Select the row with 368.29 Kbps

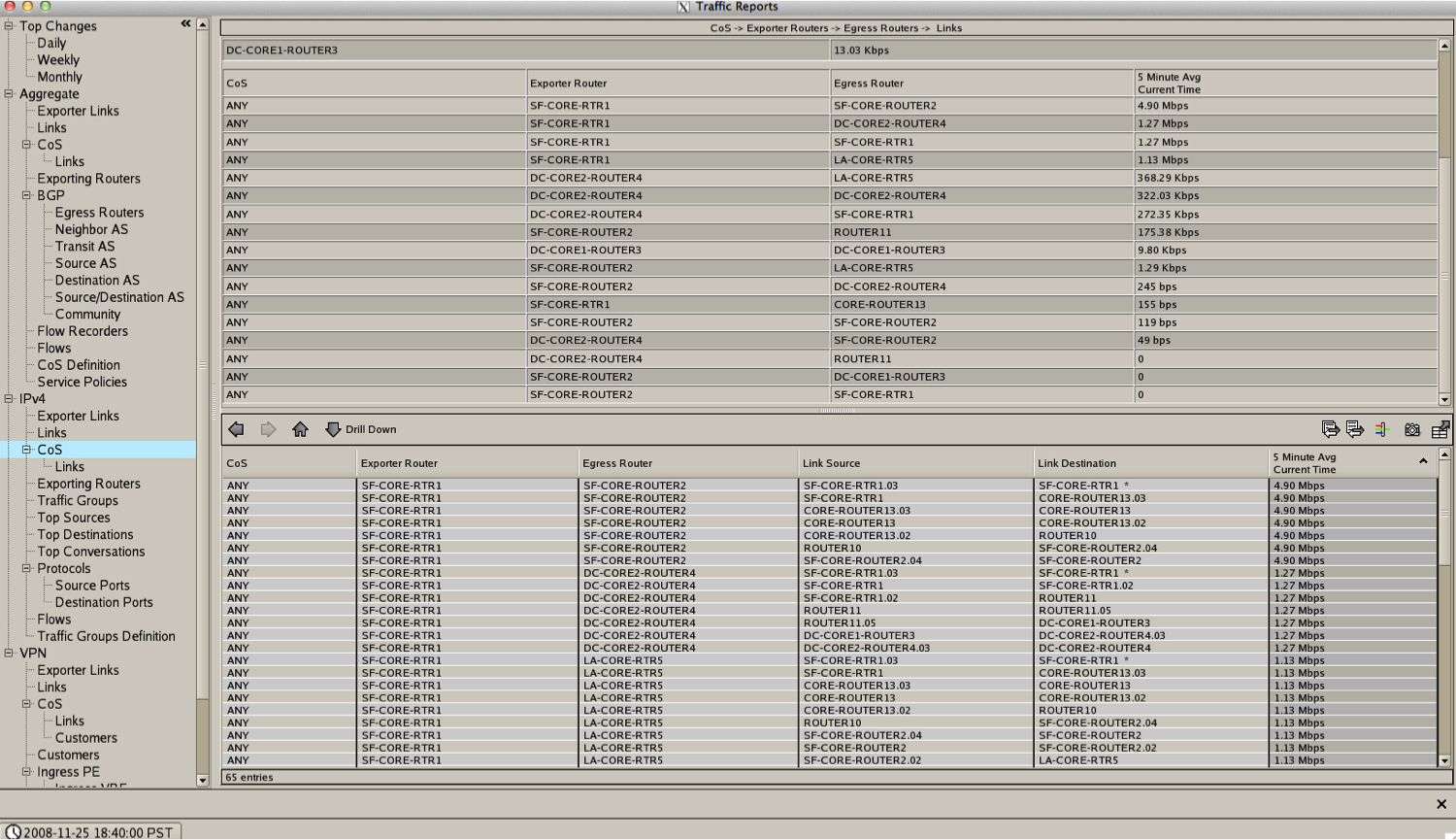click(x=830, y=178)
